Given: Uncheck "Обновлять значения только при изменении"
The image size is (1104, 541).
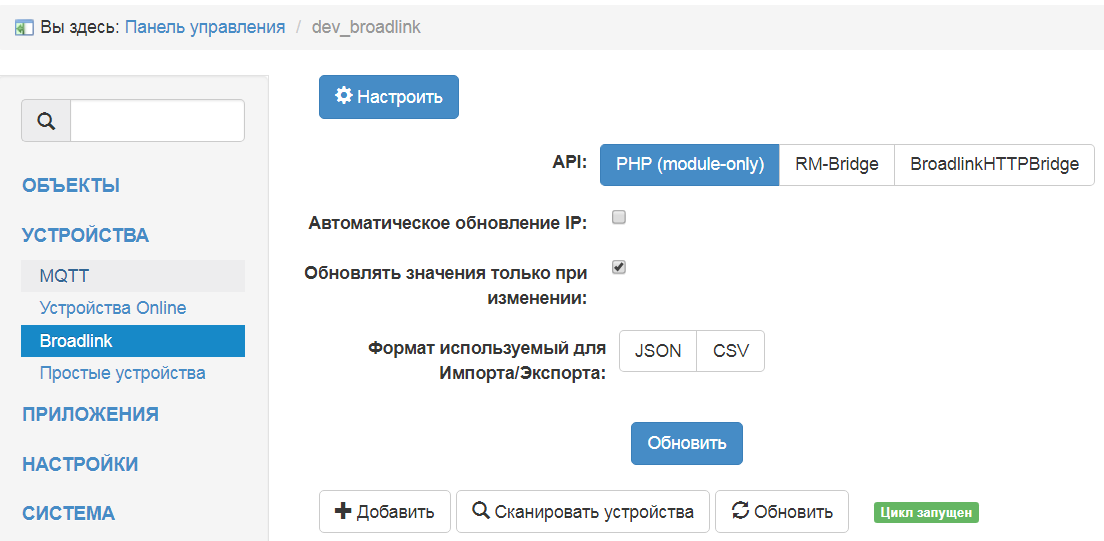Looking at the screenshot, I should click(x=619, y=268).
